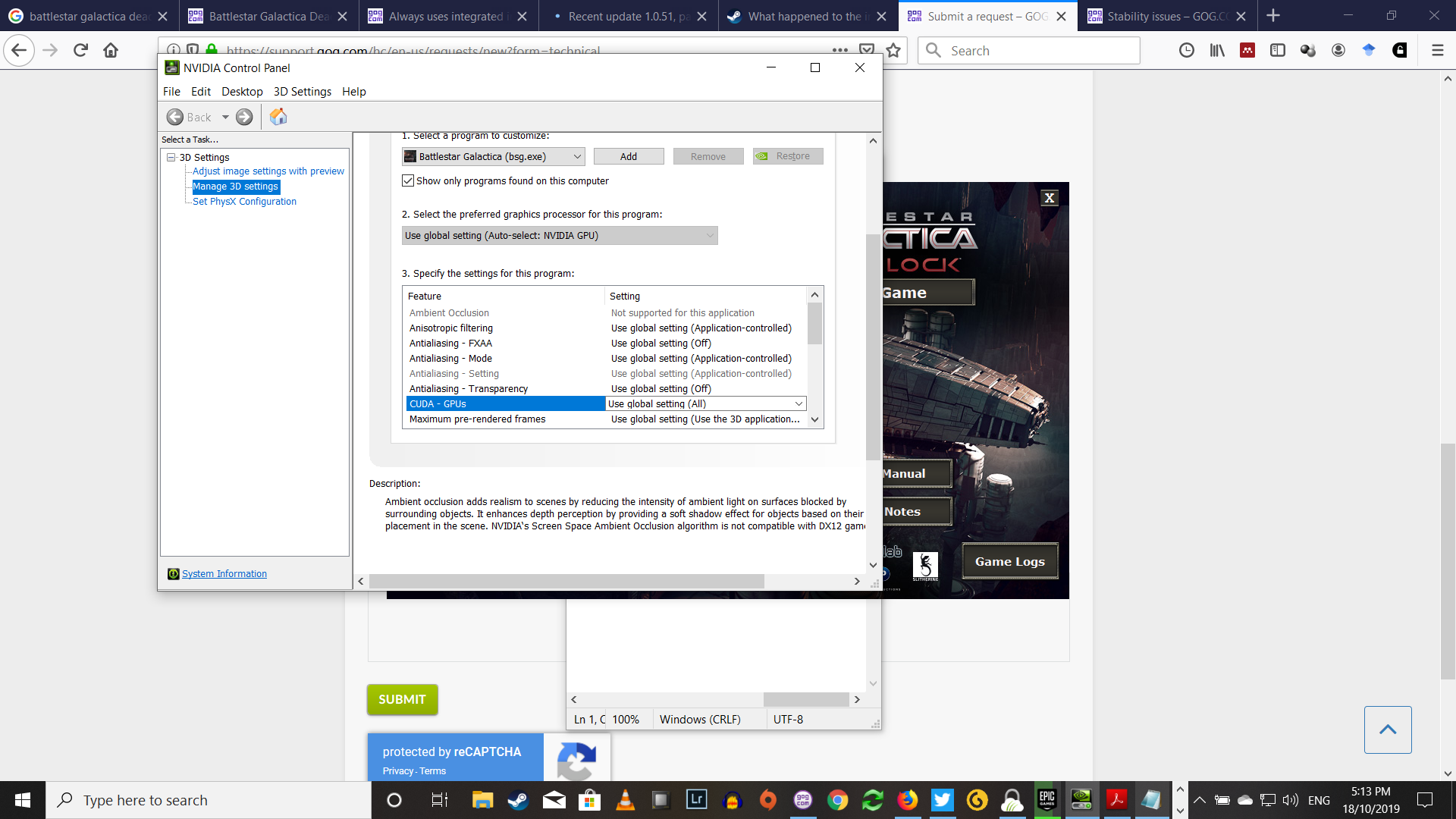Image resolution: width=1456 pixels, height=819 pixels.
Task: Open Set PhysX Configuration
Action: (244, 202)
